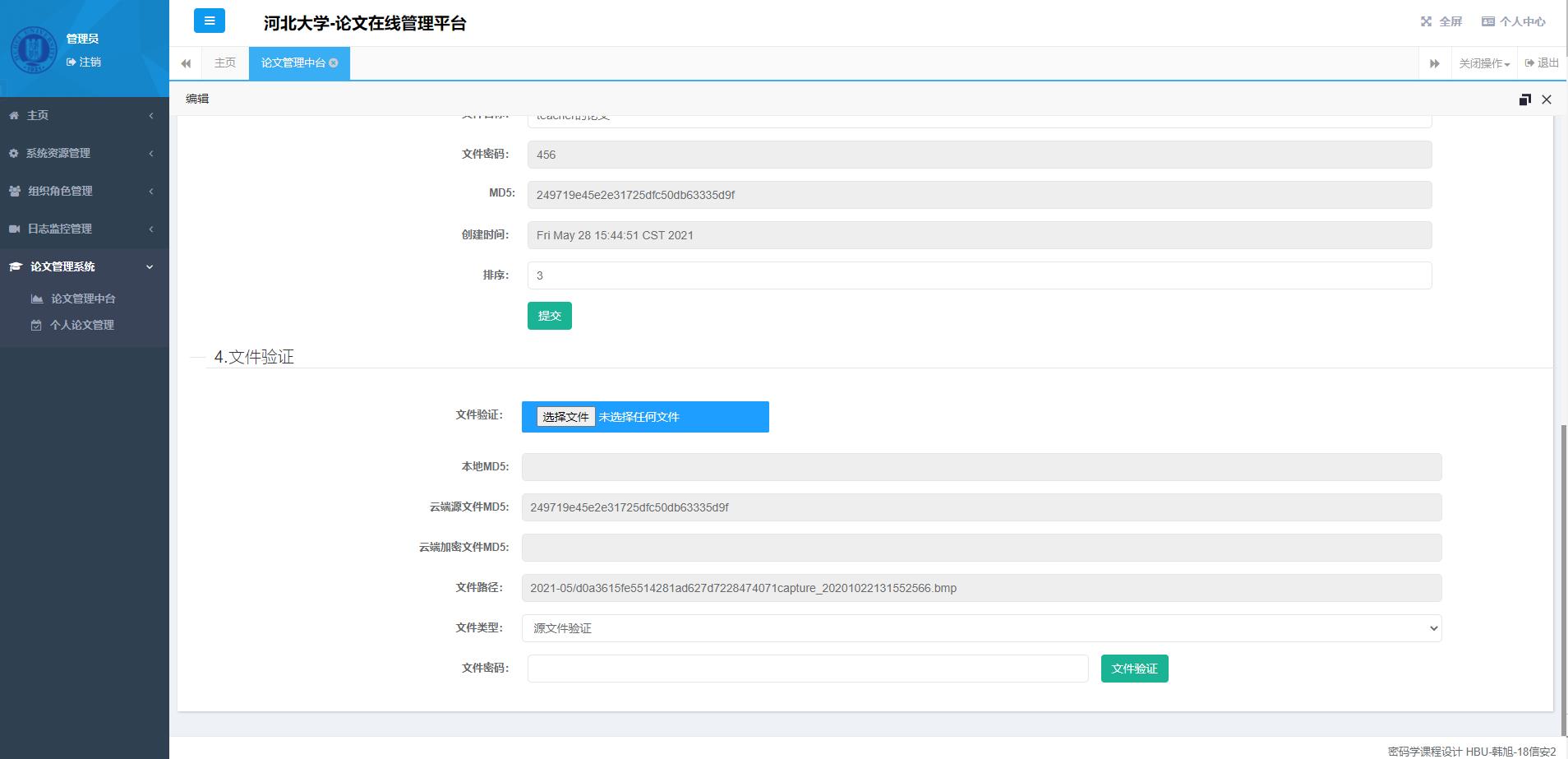Click the 云端加密文件MD5 field
The height and width of the screenshot is (759, 1568).
982,548
